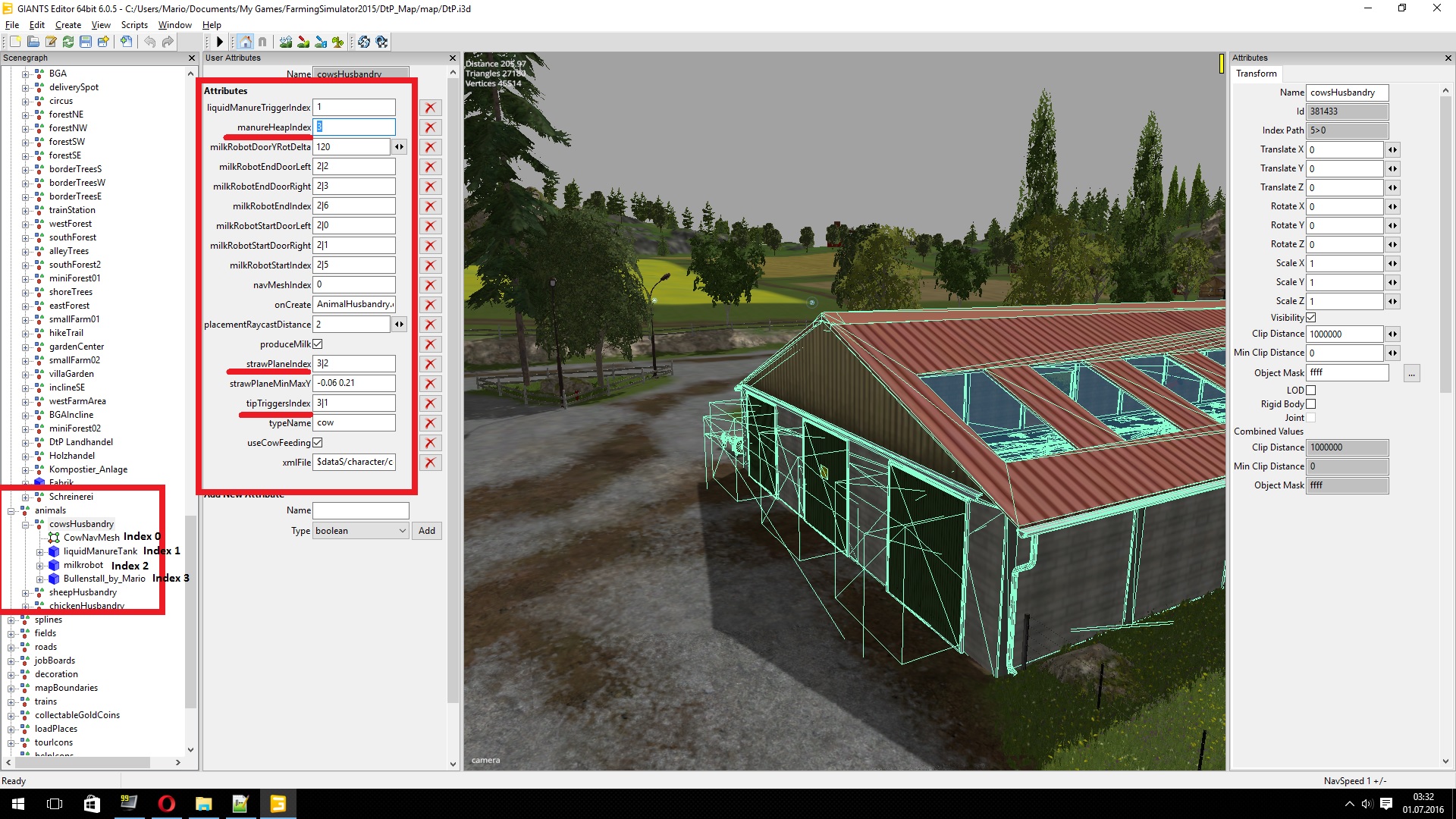Click the strawPlaneIndex input field
1456x819 pixels.
[x=353, y=364]
